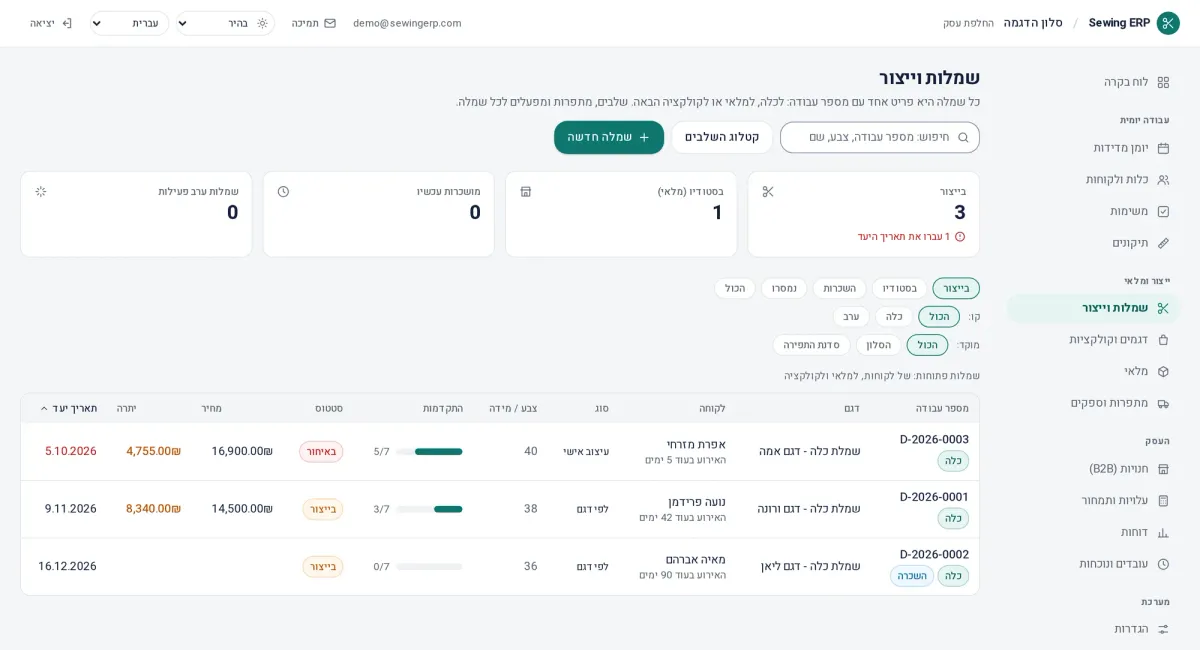Click the envelope icon beside תמיכה
This screenshot has width=1200, height=650.
point(330,23)
